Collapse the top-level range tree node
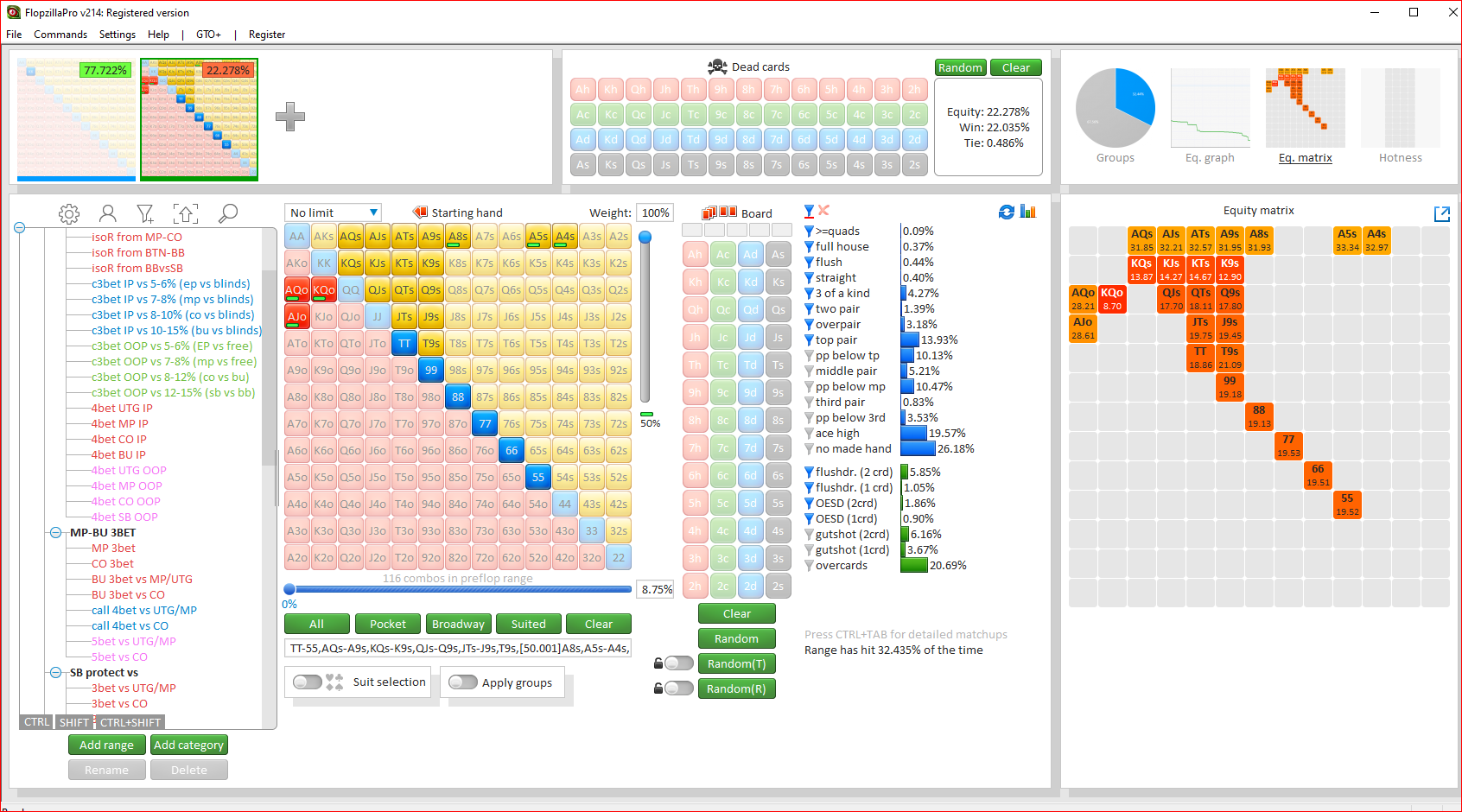Image resolution: width=1462 pixels, height=812 pixels. [20, 228]
